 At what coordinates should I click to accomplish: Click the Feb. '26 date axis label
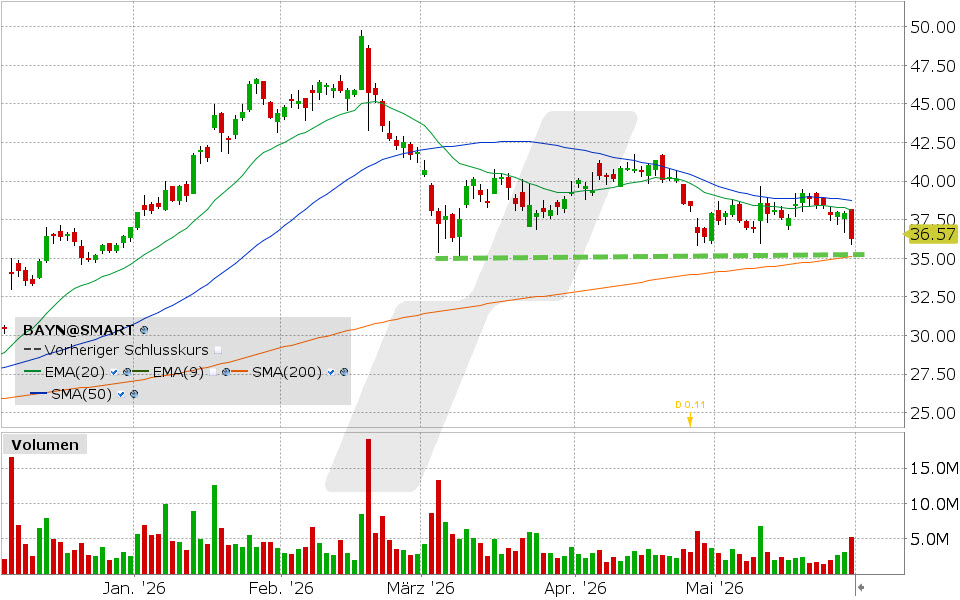click(x=281, y=588)
